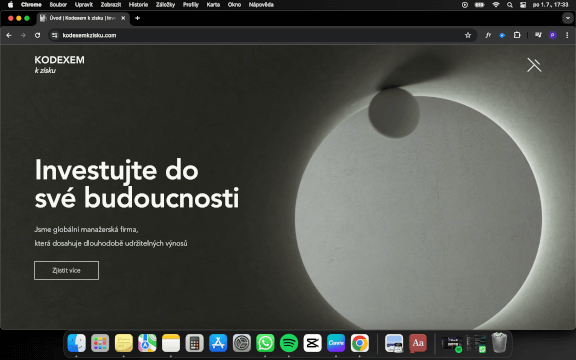Click the Now Playing menu bar icon
The height and width of the screenshot is (360, 576).
[465, 5]
